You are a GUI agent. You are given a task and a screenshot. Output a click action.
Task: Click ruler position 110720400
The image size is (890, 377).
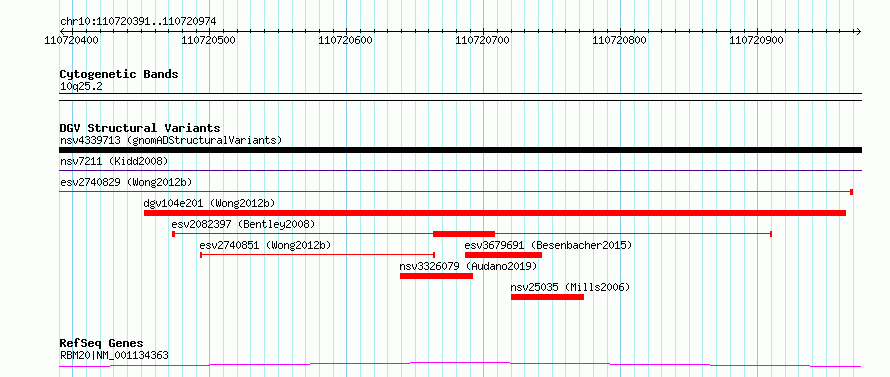(73, 40)
